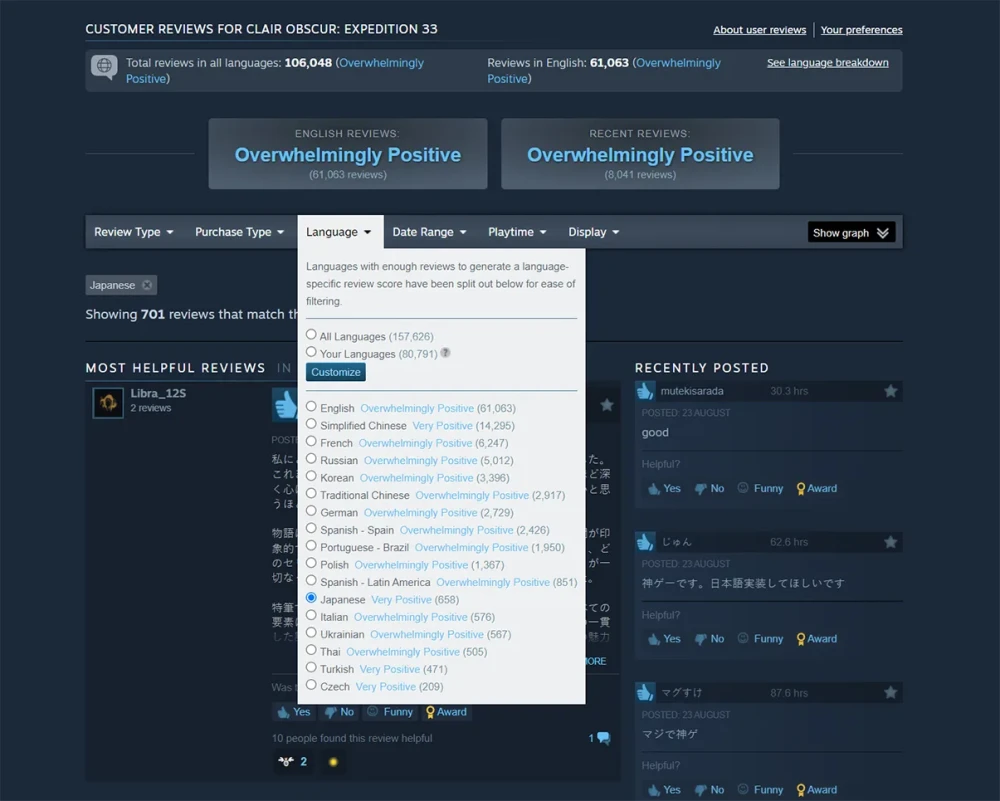Give Award to じゅん review
1000x801 pixels.
pyautogui.click(x=816, y=639)
